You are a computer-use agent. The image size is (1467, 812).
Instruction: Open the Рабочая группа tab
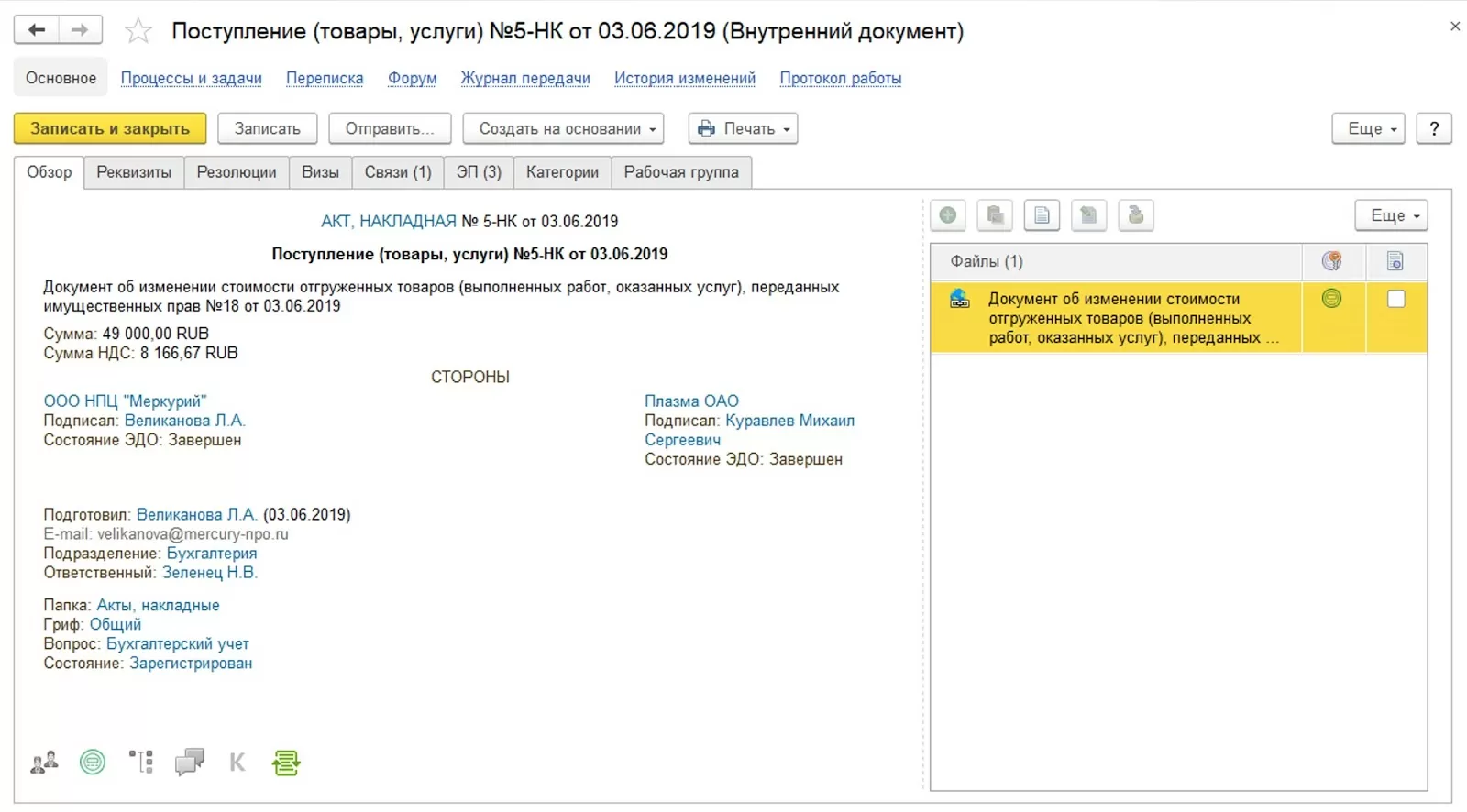tap(681, 172)
